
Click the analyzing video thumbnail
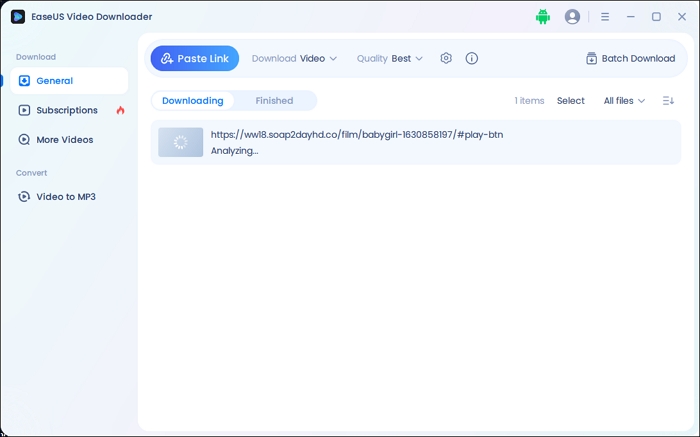(x=180, y=143)
